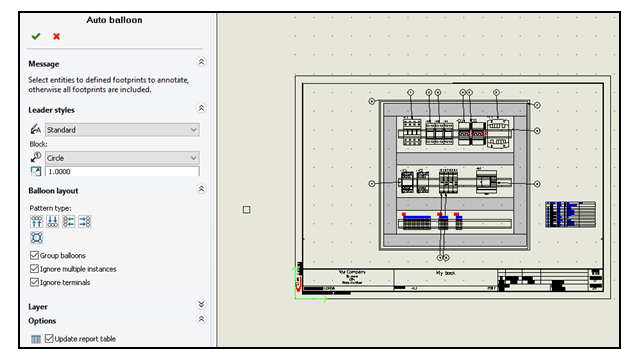Disable Update report table checkbox
640x360 pixels.
coord(49,338)
